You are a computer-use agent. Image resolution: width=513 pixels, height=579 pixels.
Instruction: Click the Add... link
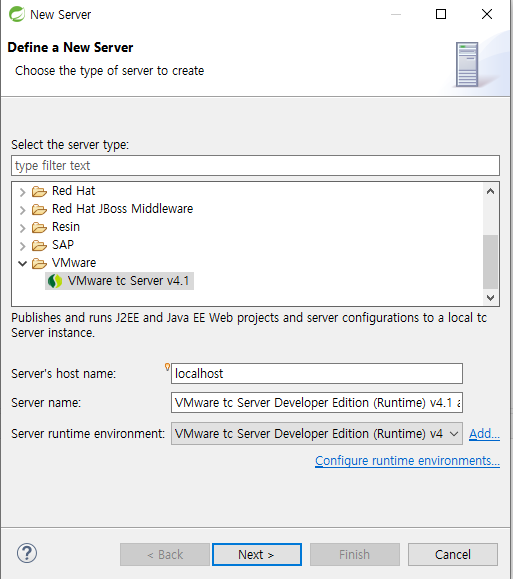click(x=484, y=434)
